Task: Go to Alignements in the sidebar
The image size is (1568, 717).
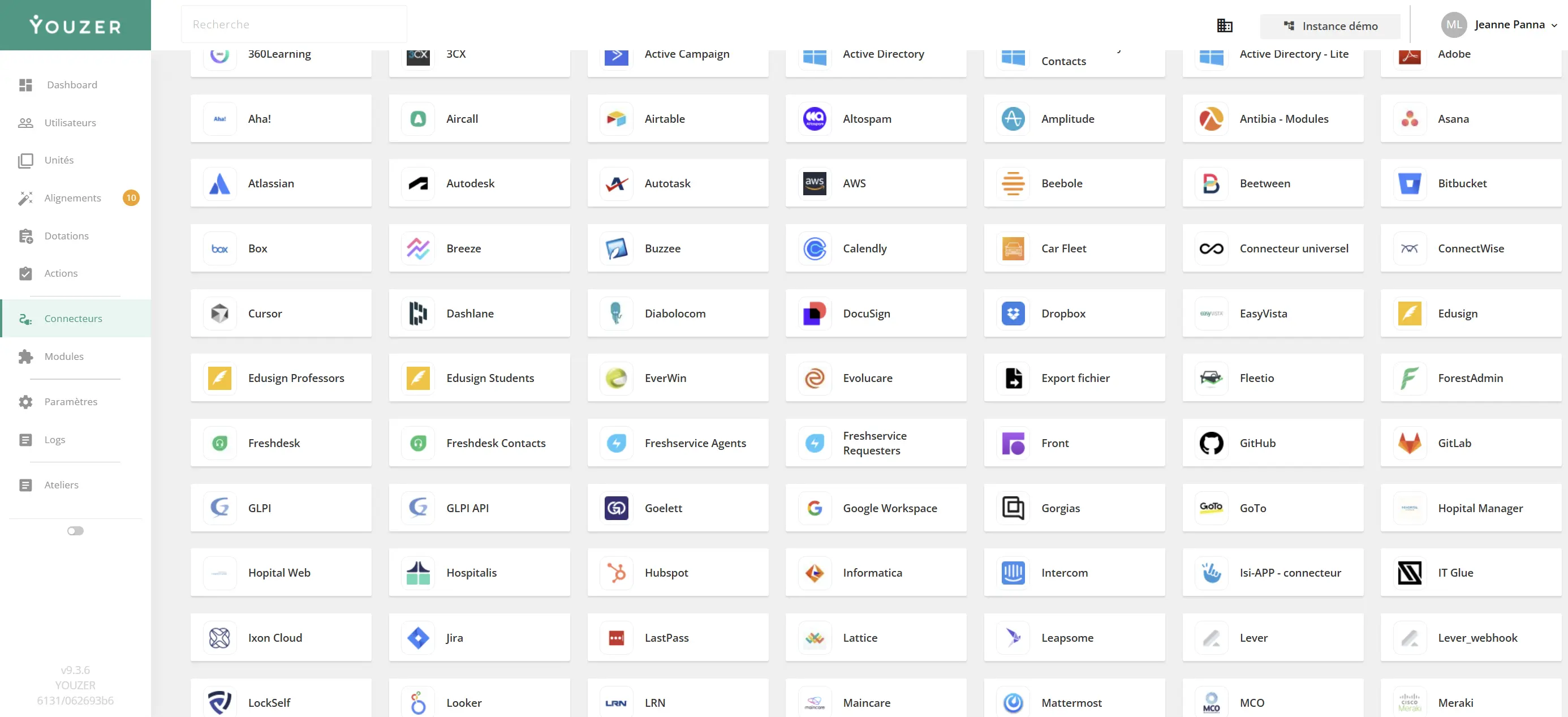Action: point(72,198)
